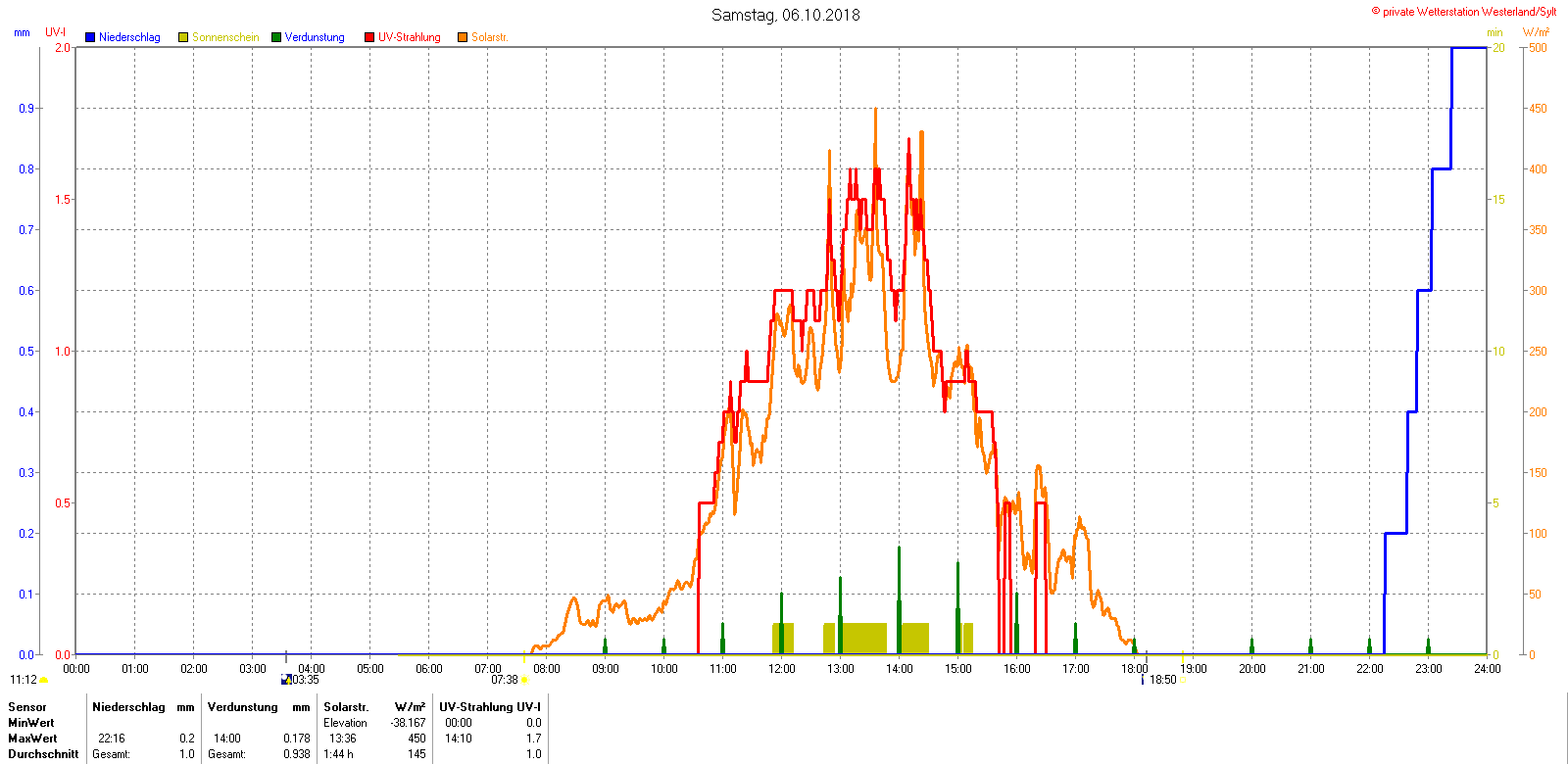Click the 06:00 label on the time axis

[x=429, y=669]
